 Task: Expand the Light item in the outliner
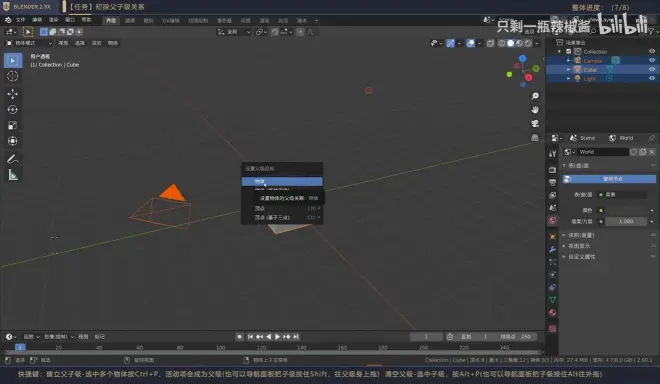pyautogui.click(x=569, y=78)
